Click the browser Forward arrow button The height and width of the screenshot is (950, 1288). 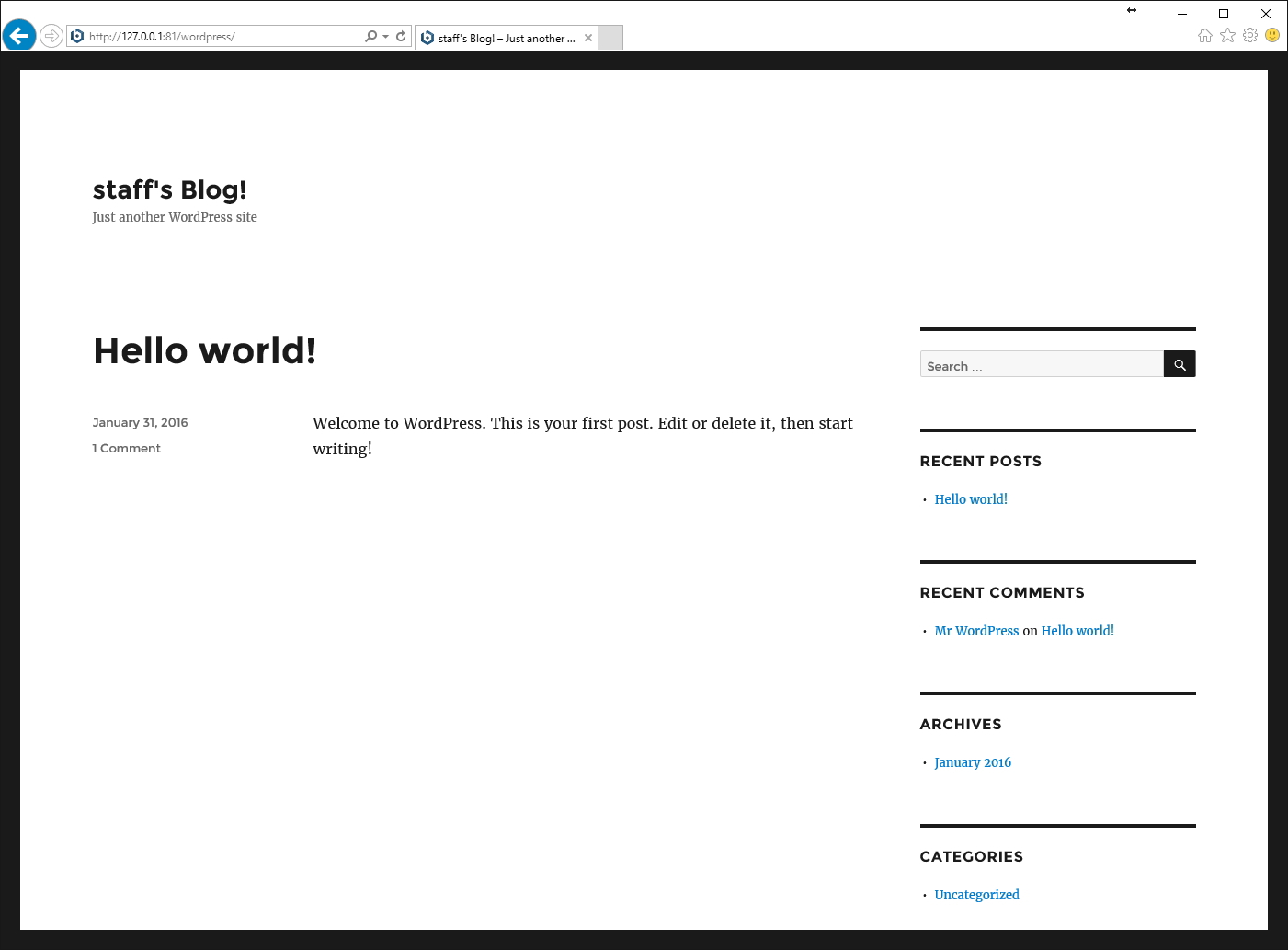(51, 36)
